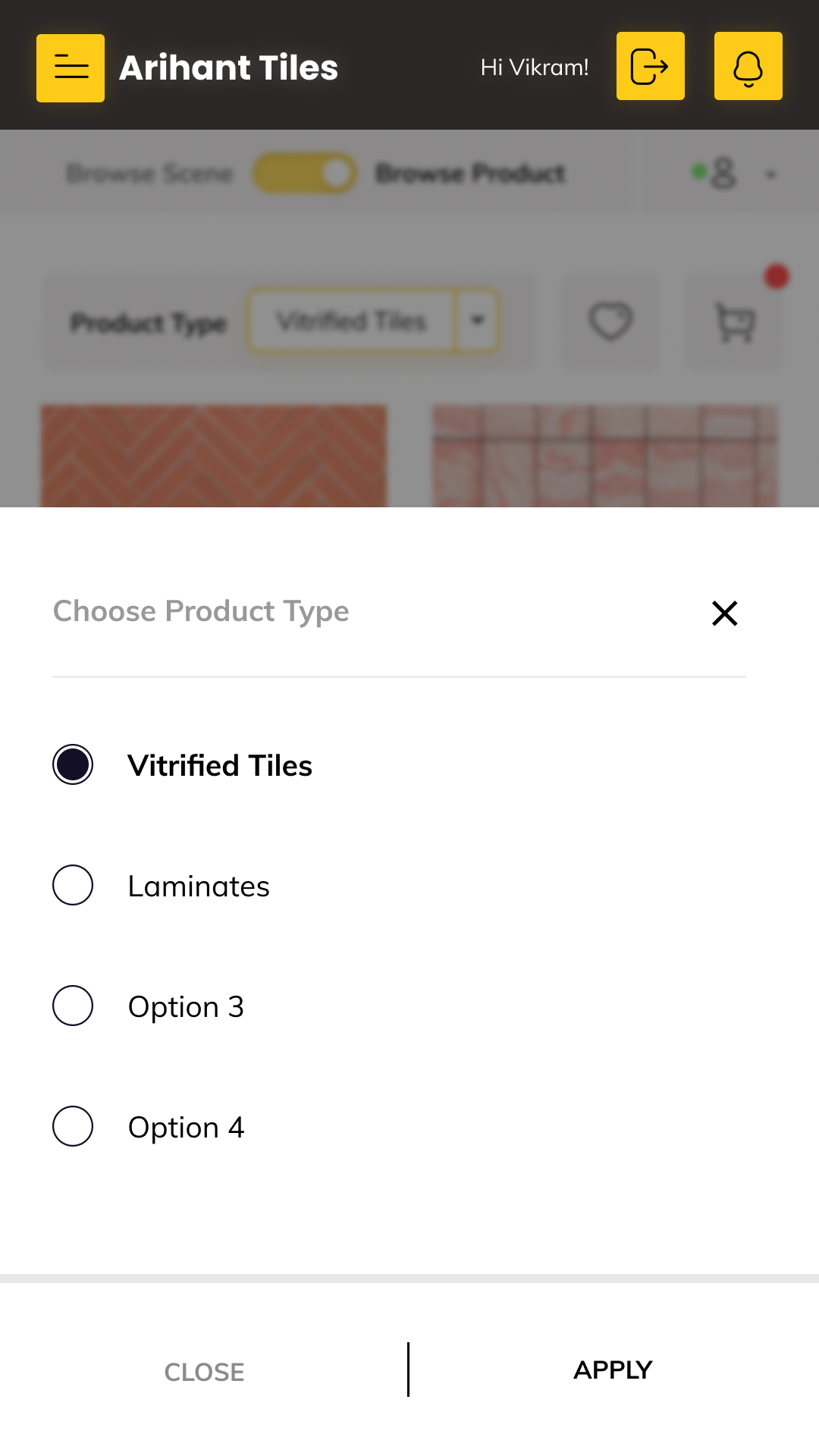Click the user account icon
The height and width of the screenshot is (1456, 819).
722,173
